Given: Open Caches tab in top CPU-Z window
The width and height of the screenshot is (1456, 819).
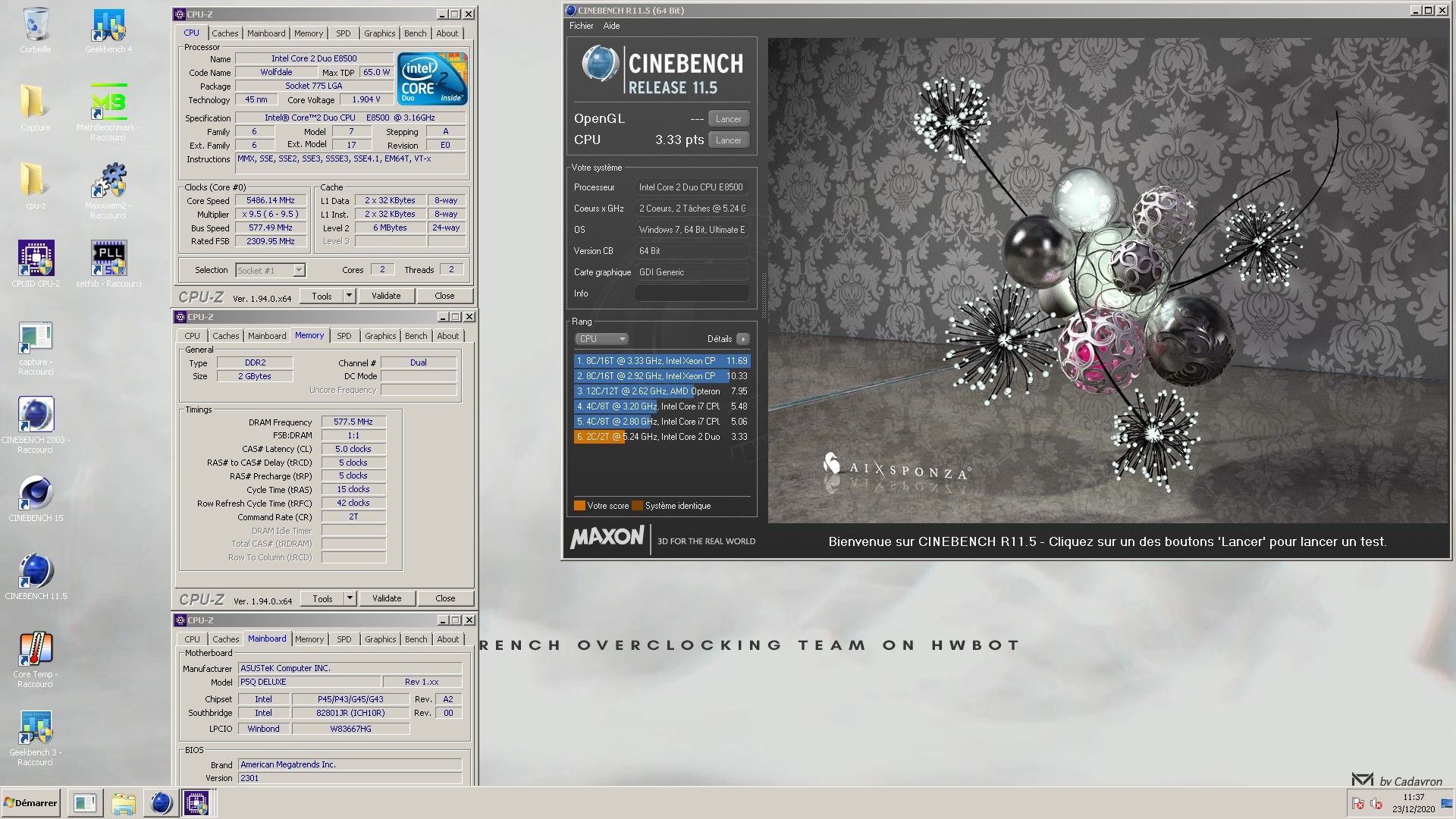Looking at the screenshot, I should (224, 33).
